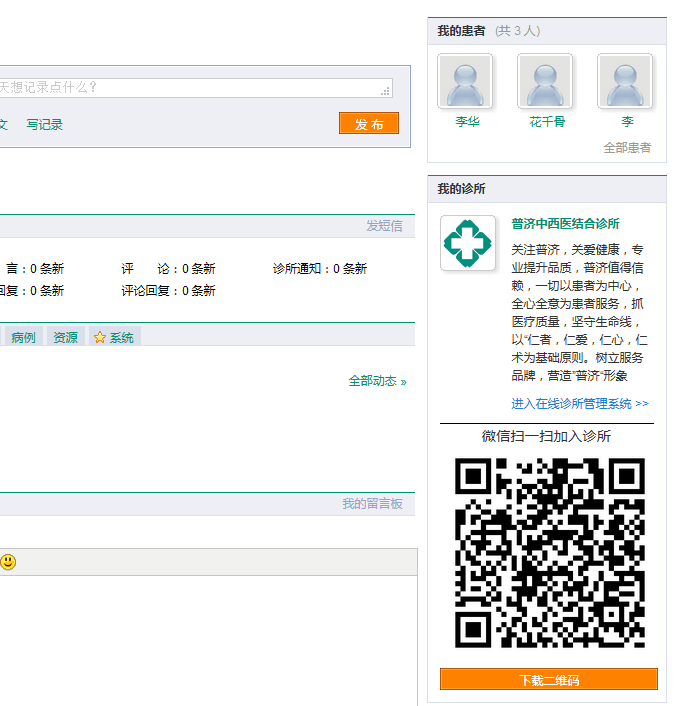Switch to the 资源 tab

(x=66, y=337)
